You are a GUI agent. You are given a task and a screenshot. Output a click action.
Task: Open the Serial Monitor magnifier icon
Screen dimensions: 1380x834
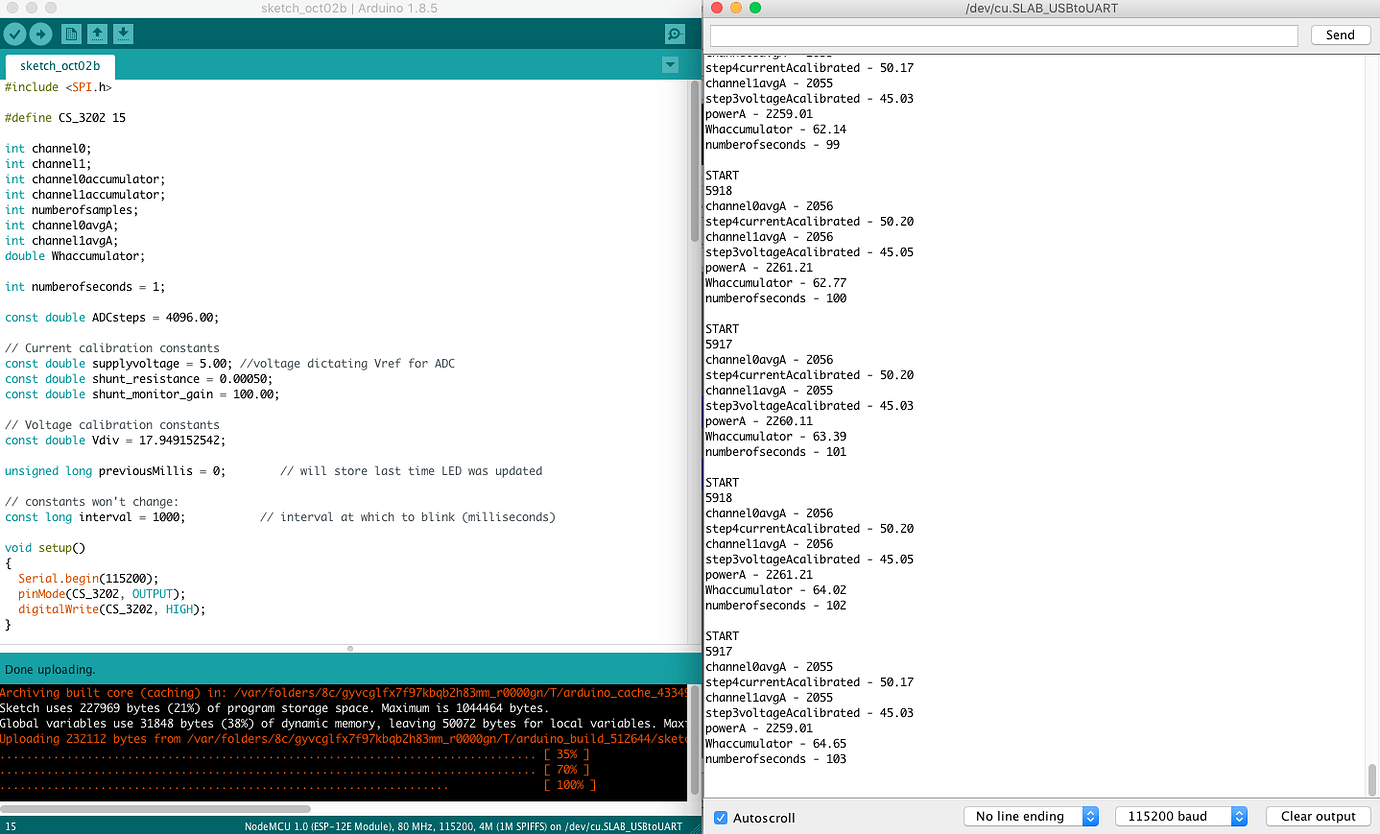coord(675,34)
